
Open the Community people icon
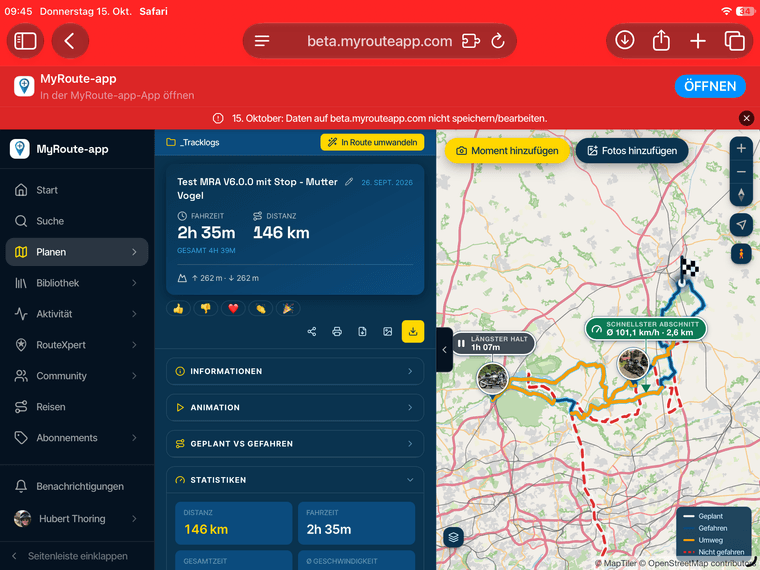[x=21, y=376]
